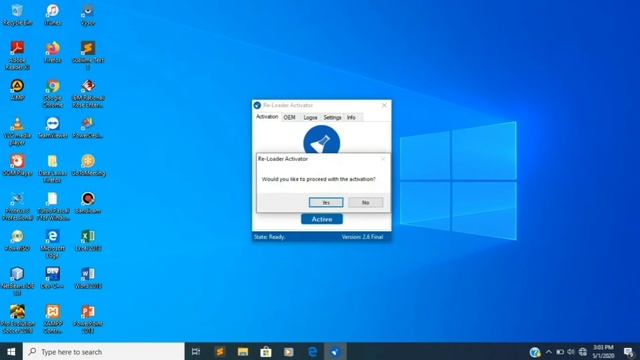Open the Action Center notifications

point(629,351)
